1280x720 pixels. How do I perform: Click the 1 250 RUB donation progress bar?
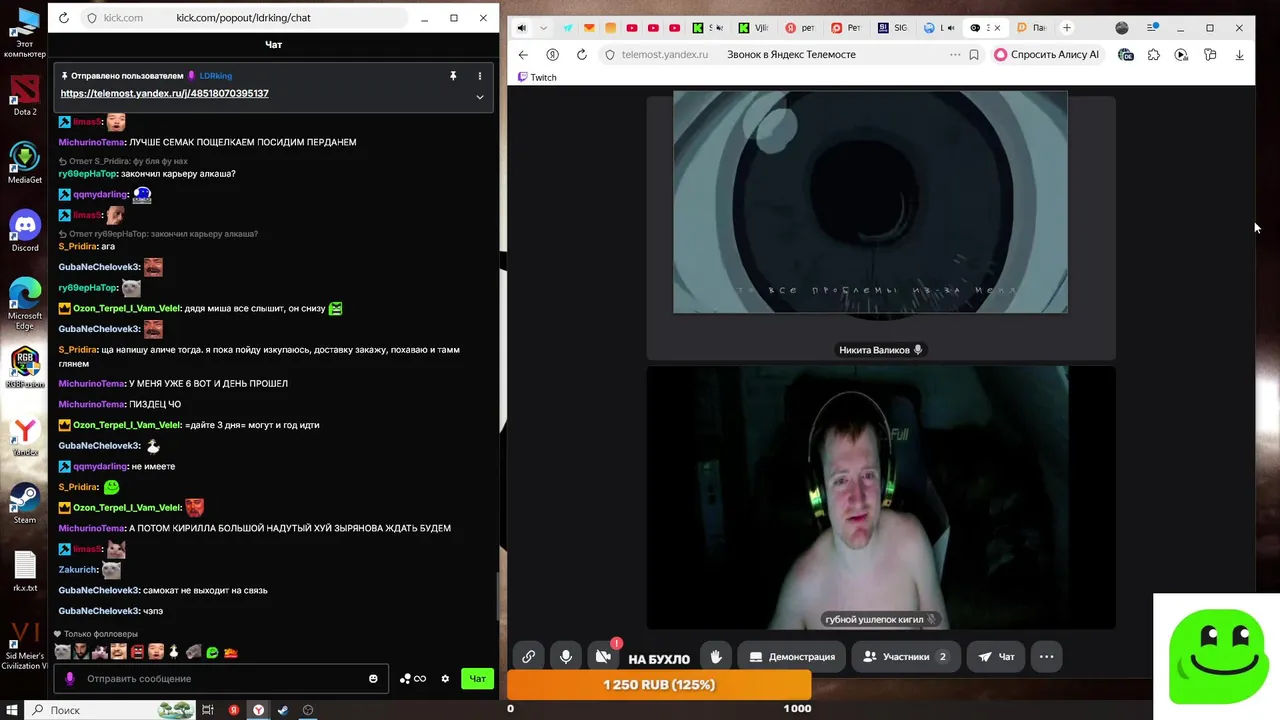click(x=659, y=685)
